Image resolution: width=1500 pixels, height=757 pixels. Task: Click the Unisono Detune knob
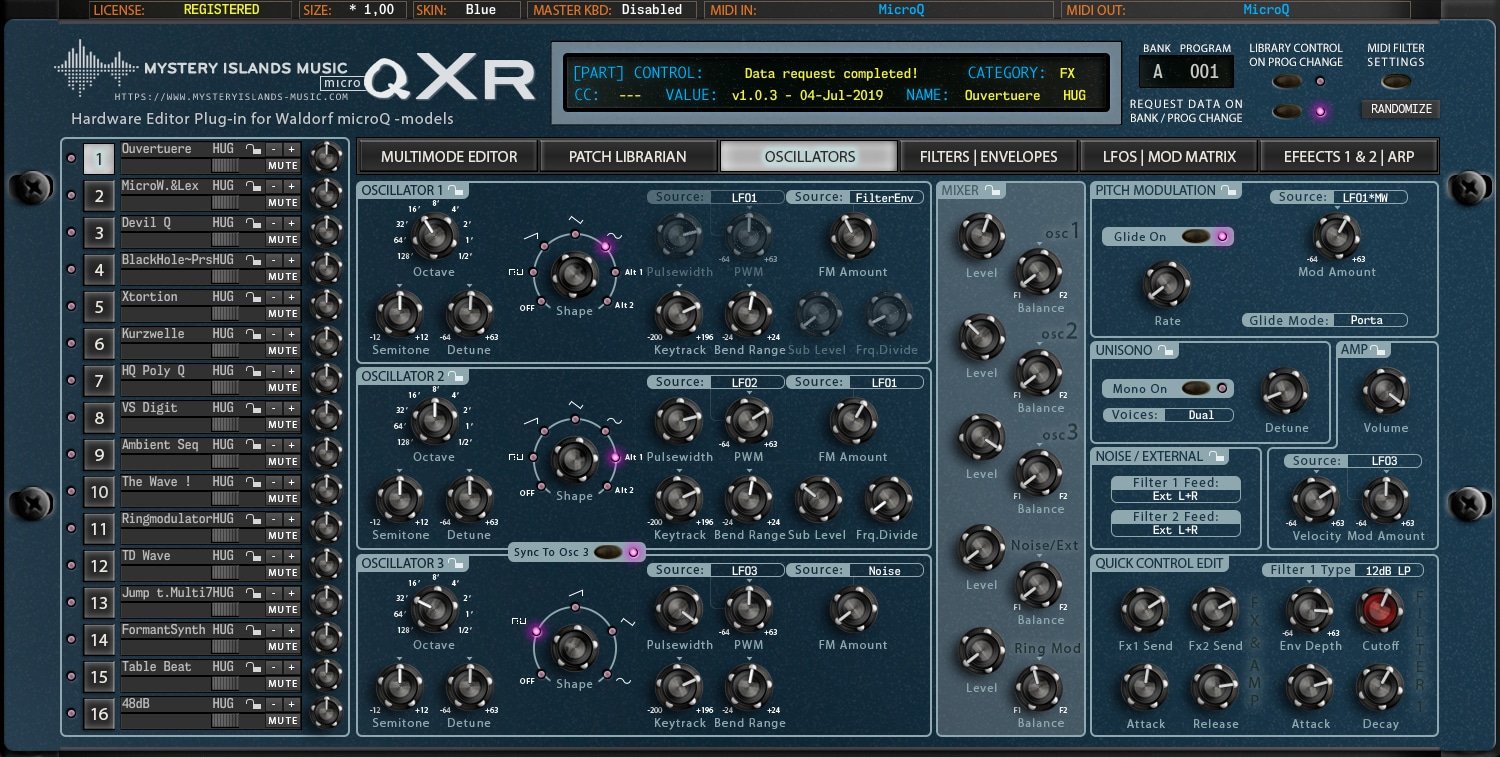point(1285,392)
